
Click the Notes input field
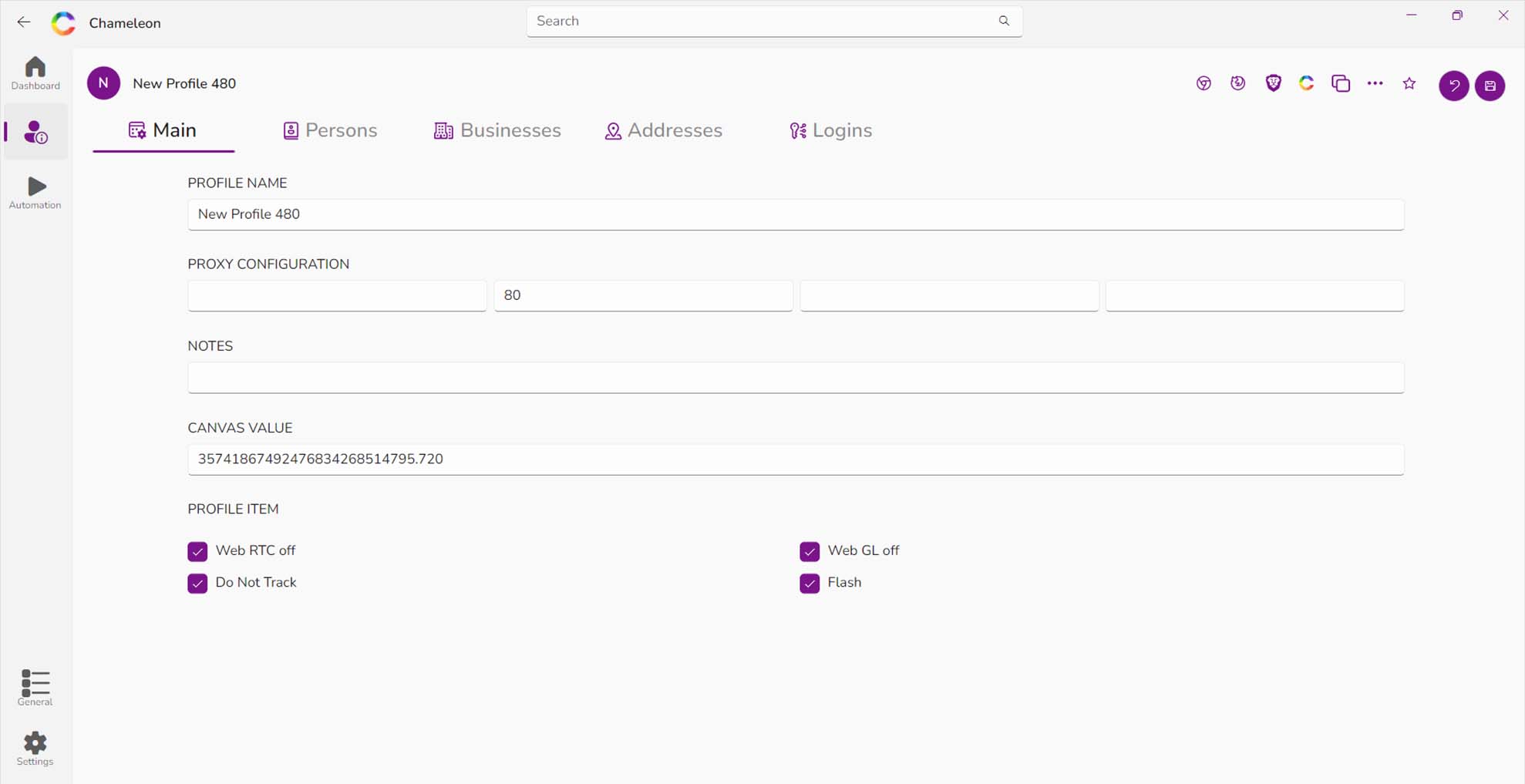click(796, 378)
